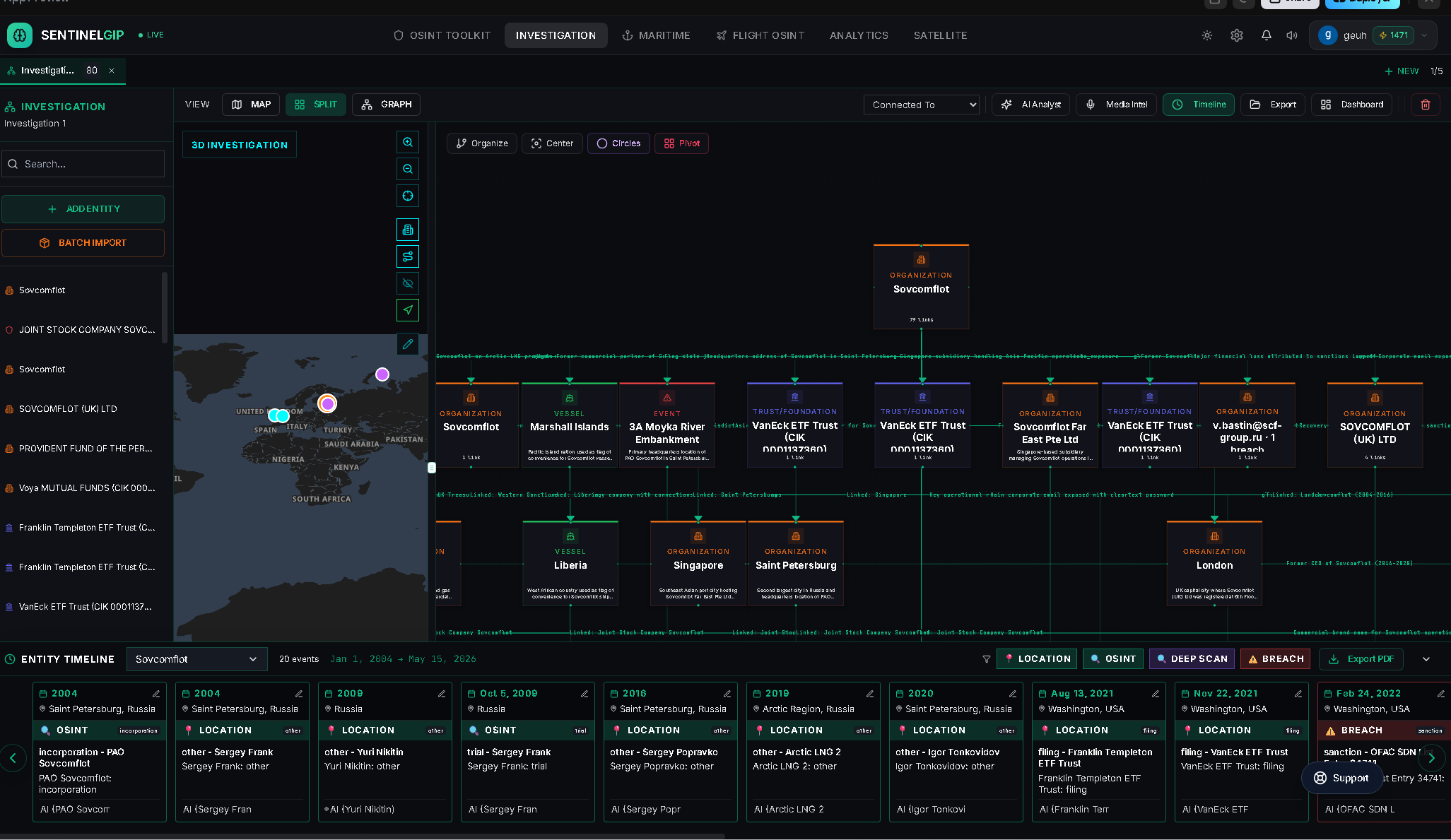Edit the Aug 13, 2021 timeline event
The height and width of the screenshot is (840, 1451).
pos(1156,694)
